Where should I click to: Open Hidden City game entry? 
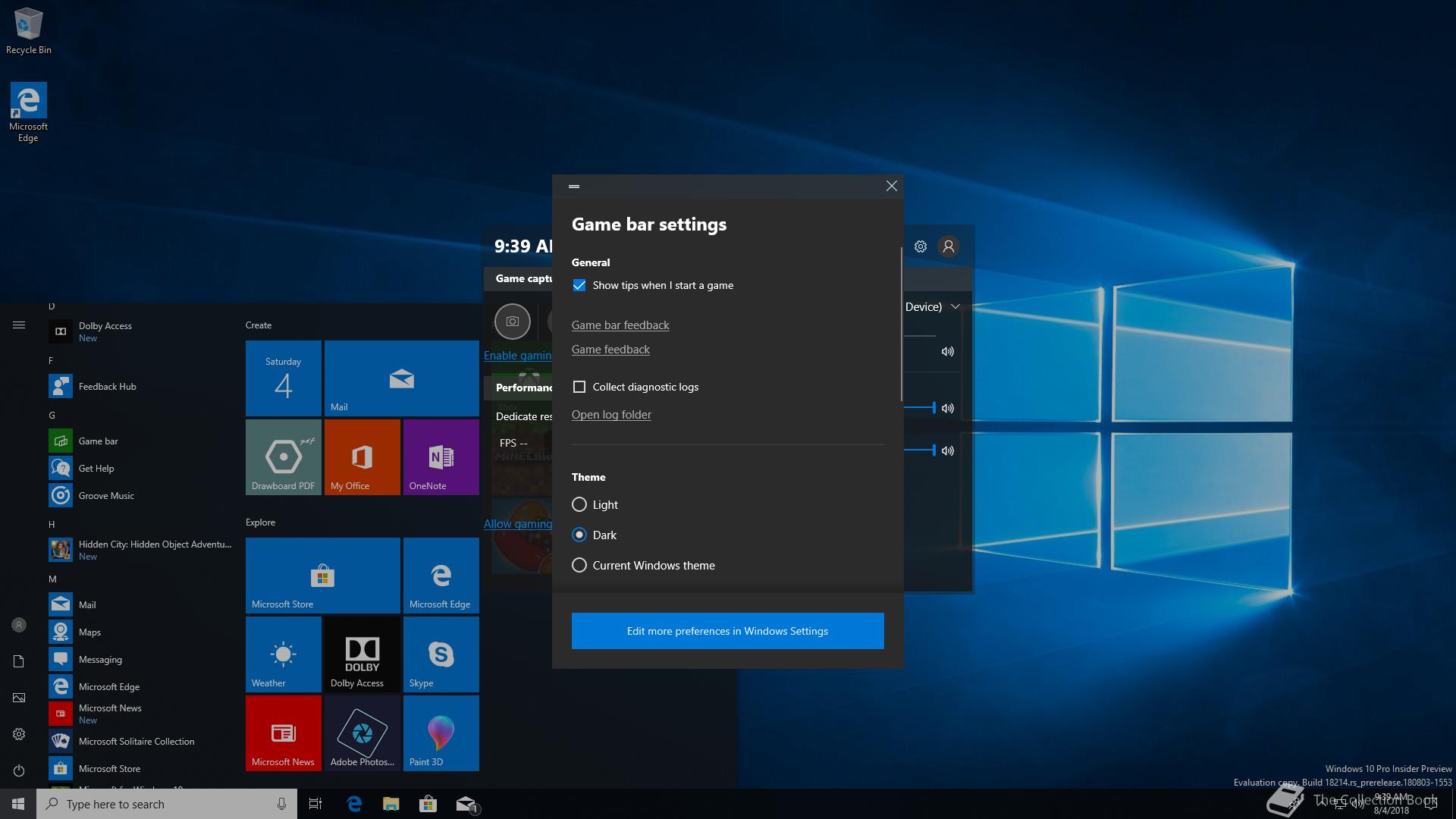coord(140,550)
